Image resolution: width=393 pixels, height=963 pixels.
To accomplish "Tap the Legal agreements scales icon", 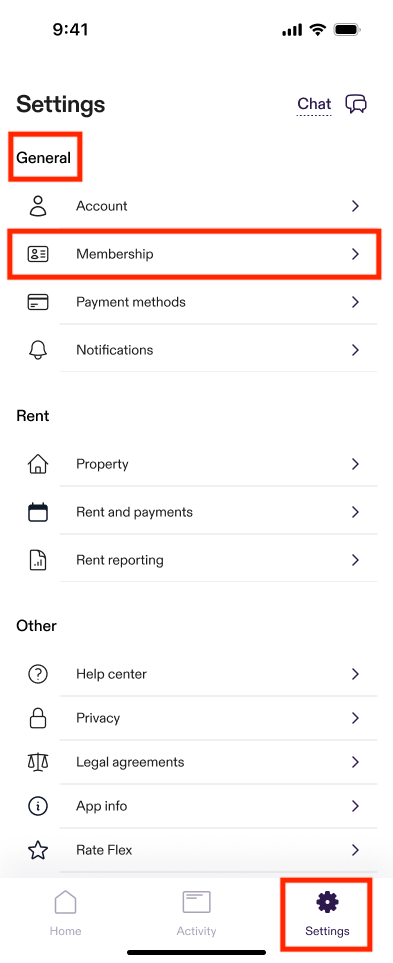I will [x=38, y=762].
